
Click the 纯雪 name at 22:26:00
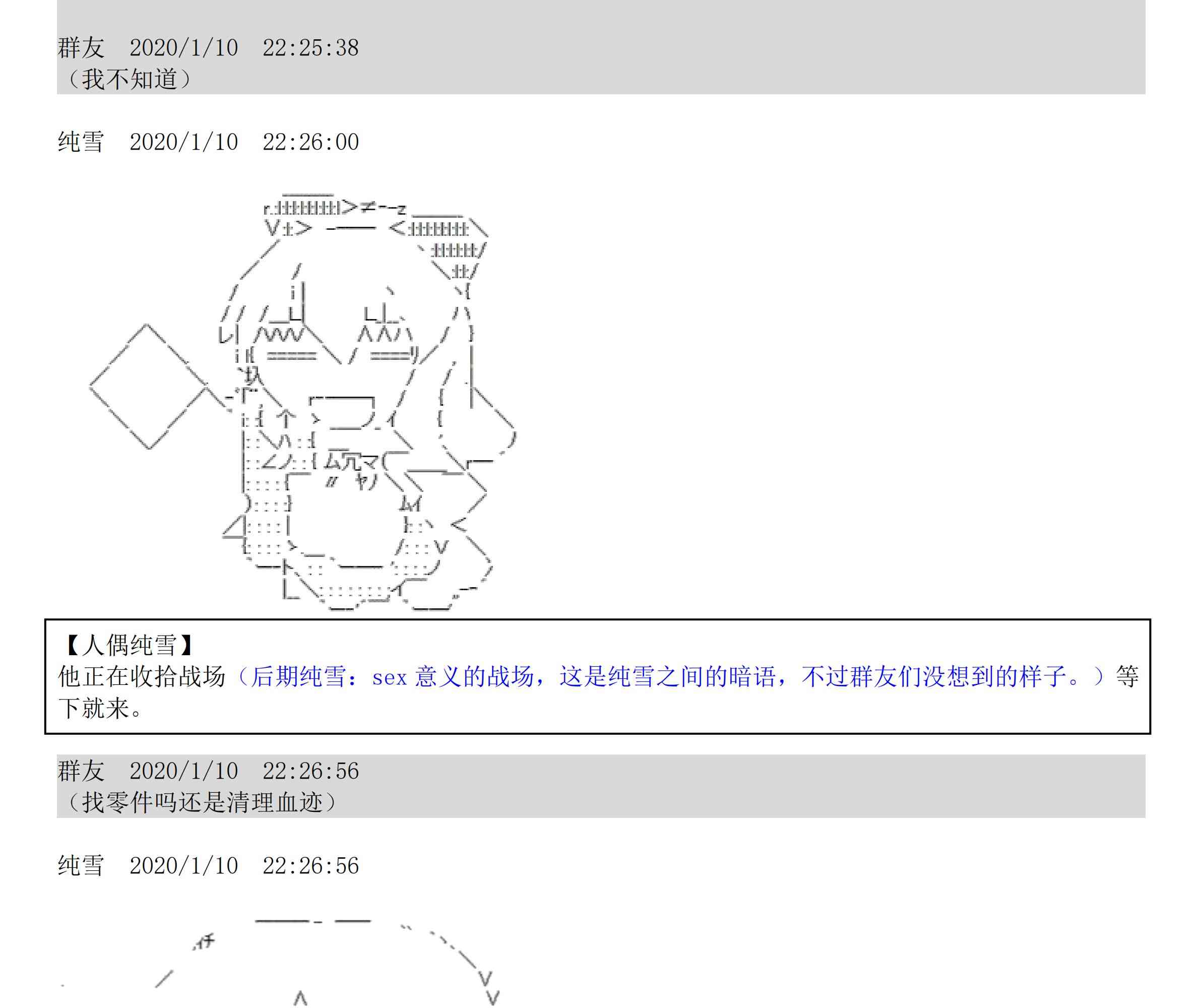coord(81,142)
